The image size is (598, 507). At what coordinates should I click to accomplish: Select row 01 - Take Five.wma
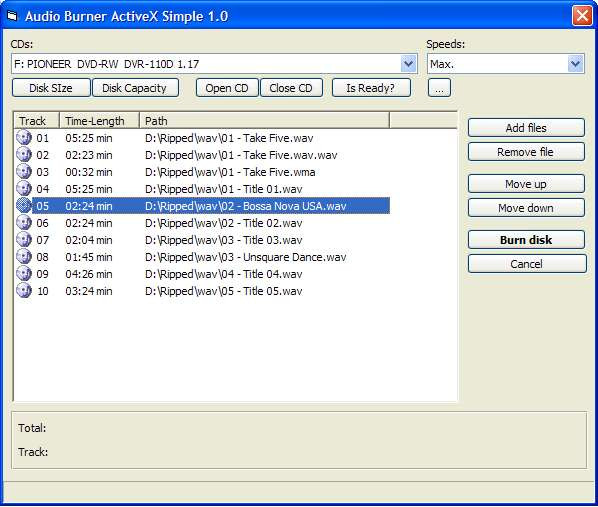click(x=202, y=172)
